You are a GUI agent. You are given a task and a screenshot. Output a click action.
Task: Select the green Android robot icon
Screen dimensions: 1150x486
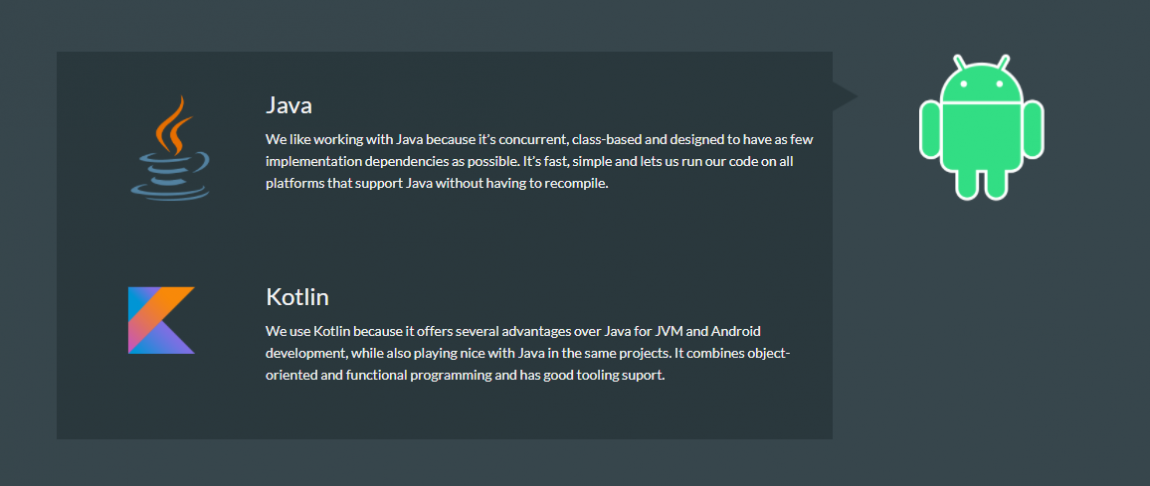981,127
